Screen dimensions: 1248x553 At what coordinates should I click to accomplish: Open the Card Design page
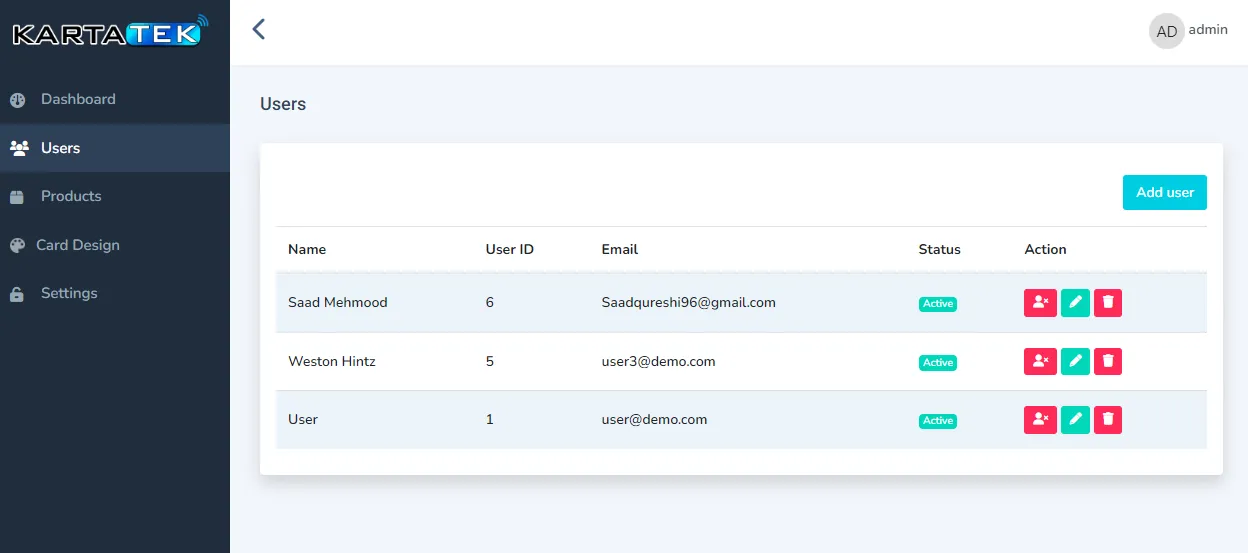tap(78, 245)
